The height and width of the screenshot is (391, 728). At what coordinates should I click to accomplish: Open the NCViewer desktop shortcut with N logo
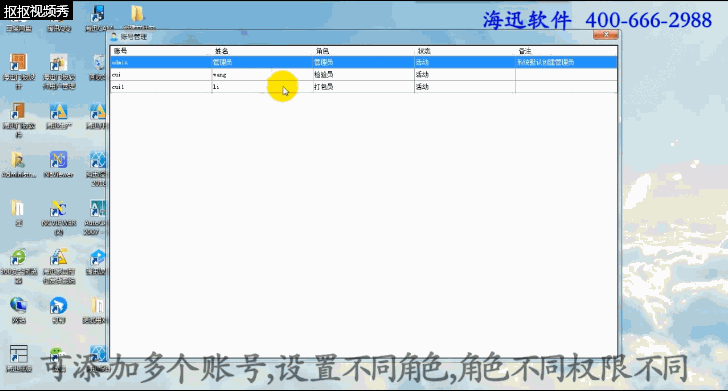click(58, 165)
